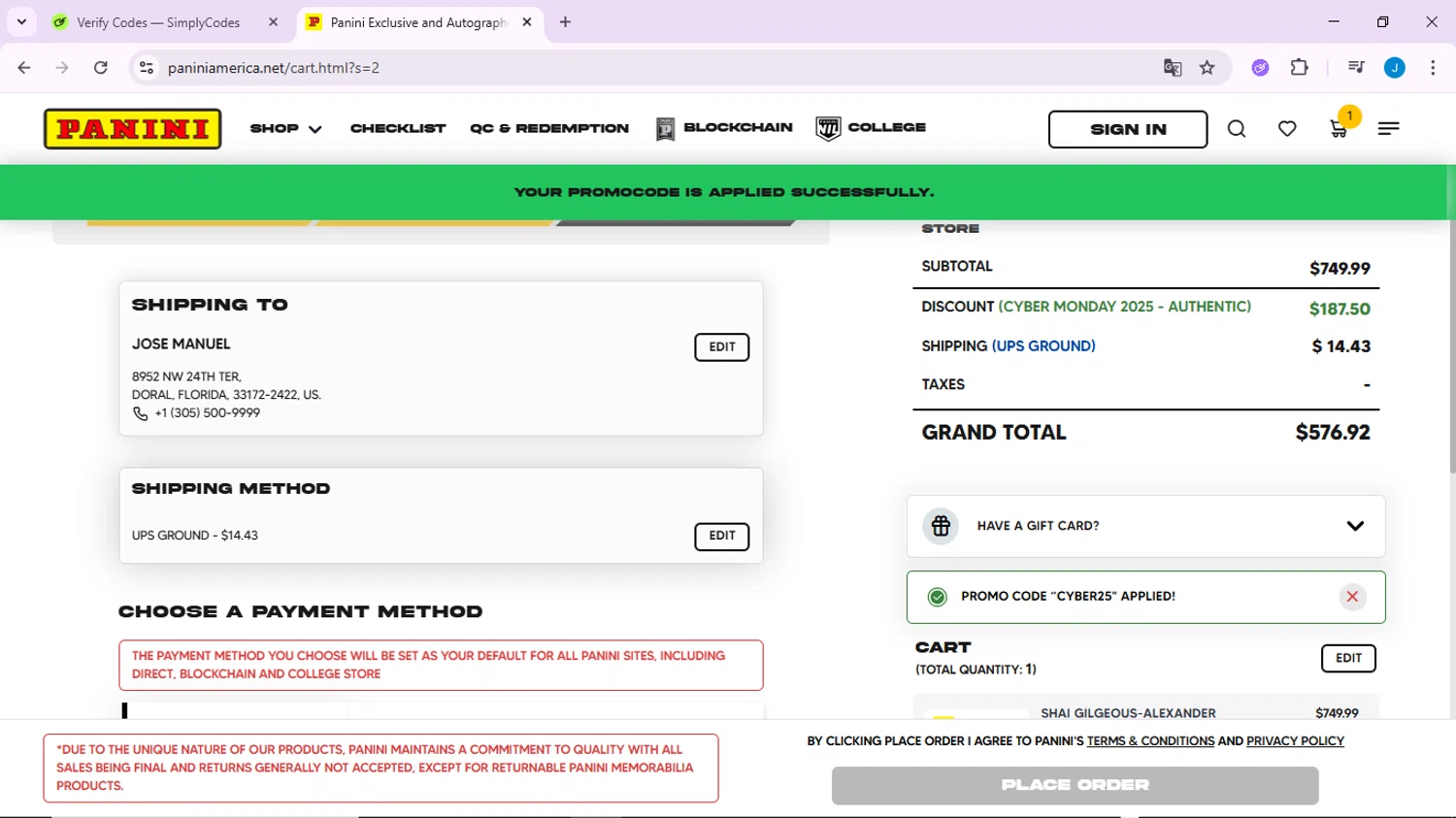This screenshot has width=1456, height=818.
Task: Click the purple extension icon
Action: 1260,68
